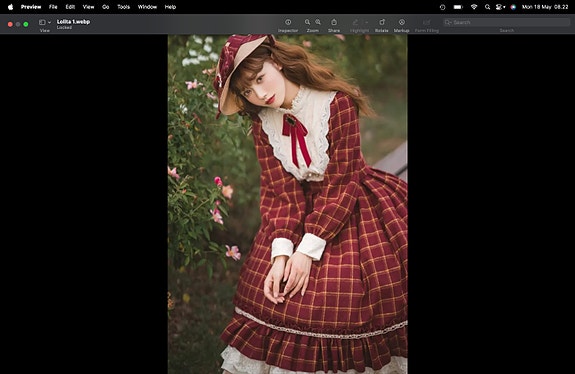Open the Tools menu

click(124, 7)
